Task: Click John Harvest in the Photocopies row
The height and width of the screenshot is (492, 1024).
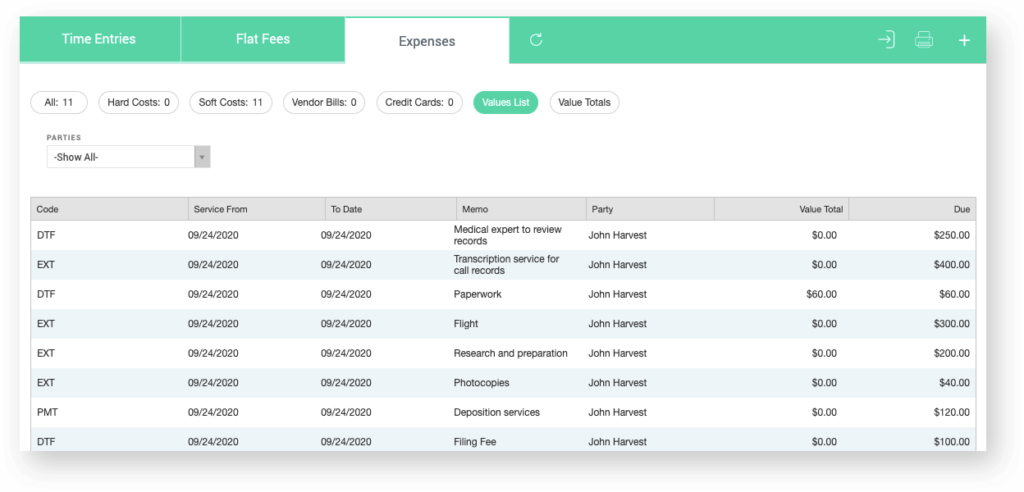Action: 617,382
